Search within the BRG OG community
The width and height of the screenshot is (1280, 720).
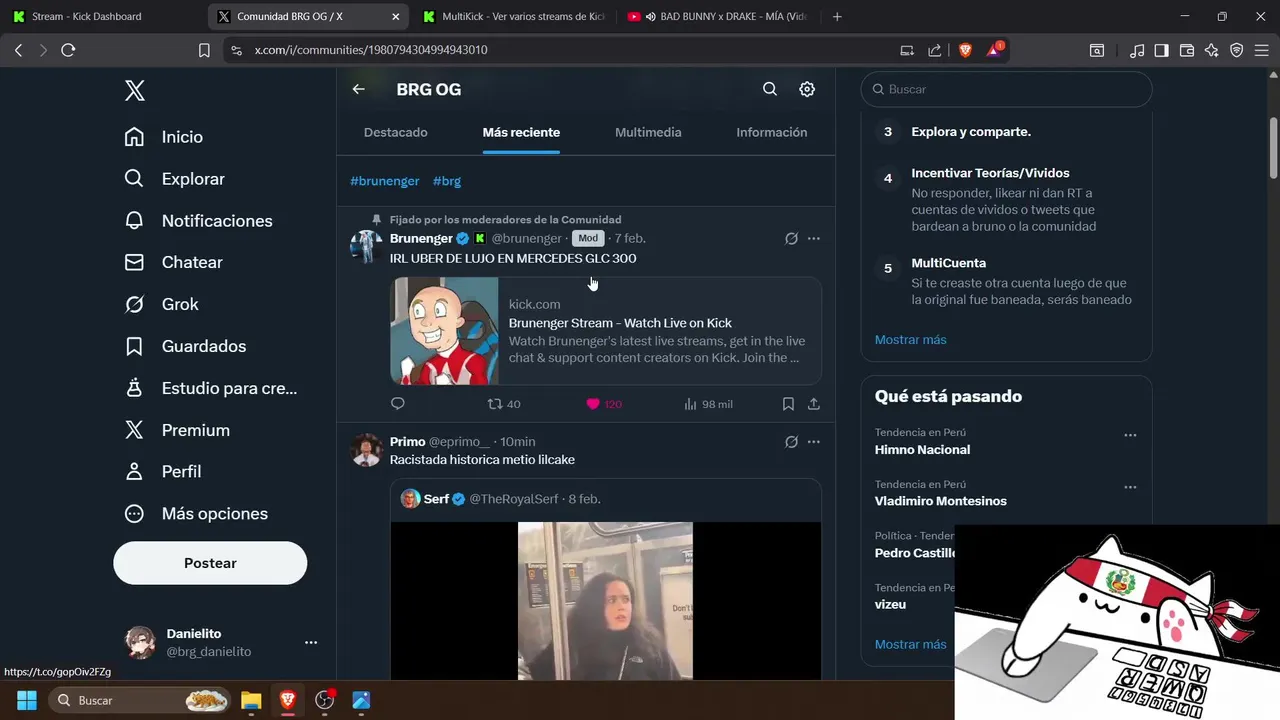[770, 89]
